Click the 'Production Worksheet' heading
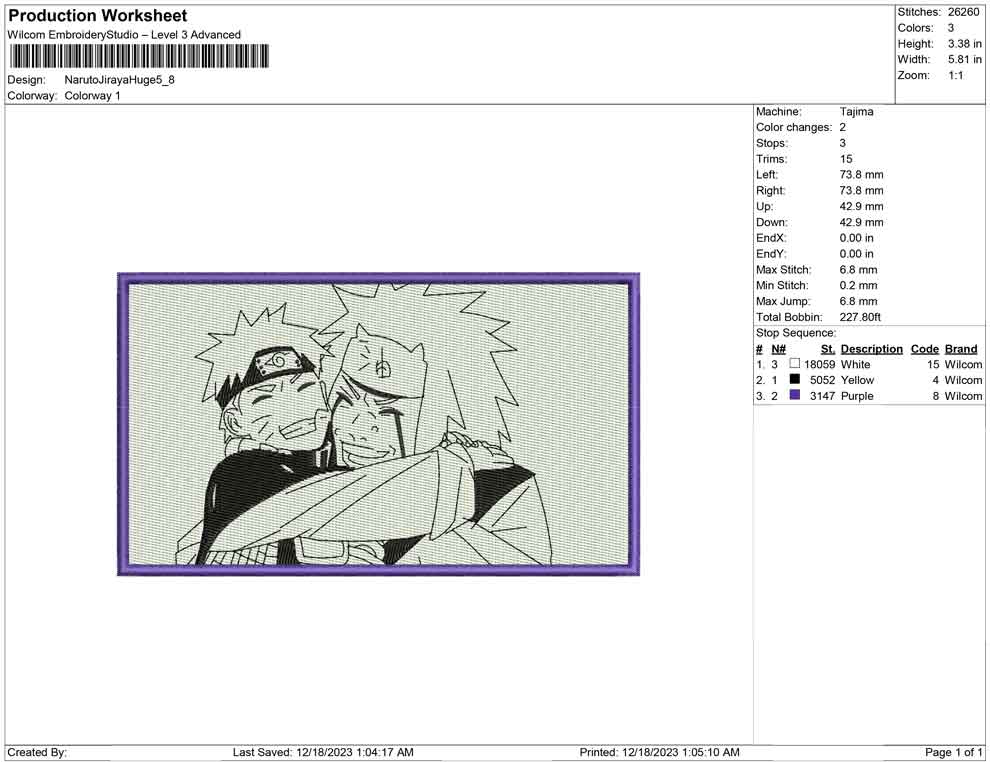 coord(98,16)
